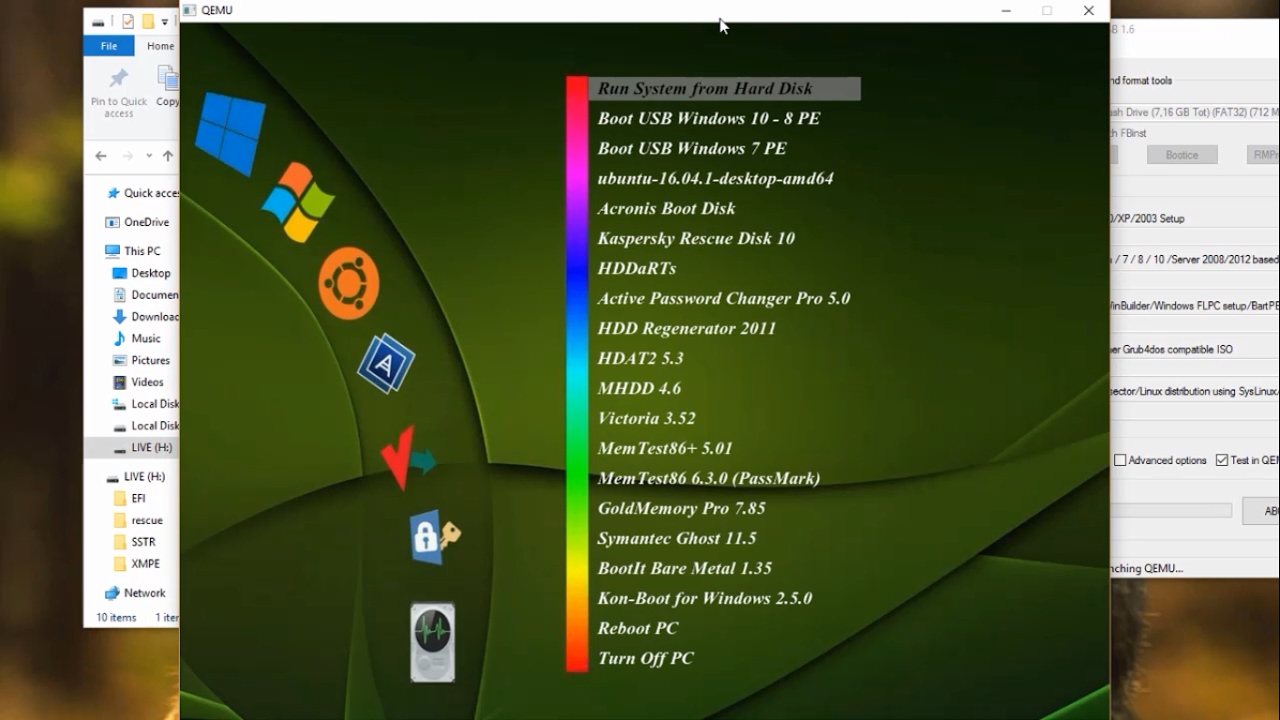
Task: Select MemTest86 6.3.0 (PassMark) entry
Action: (x=709, y=478)
